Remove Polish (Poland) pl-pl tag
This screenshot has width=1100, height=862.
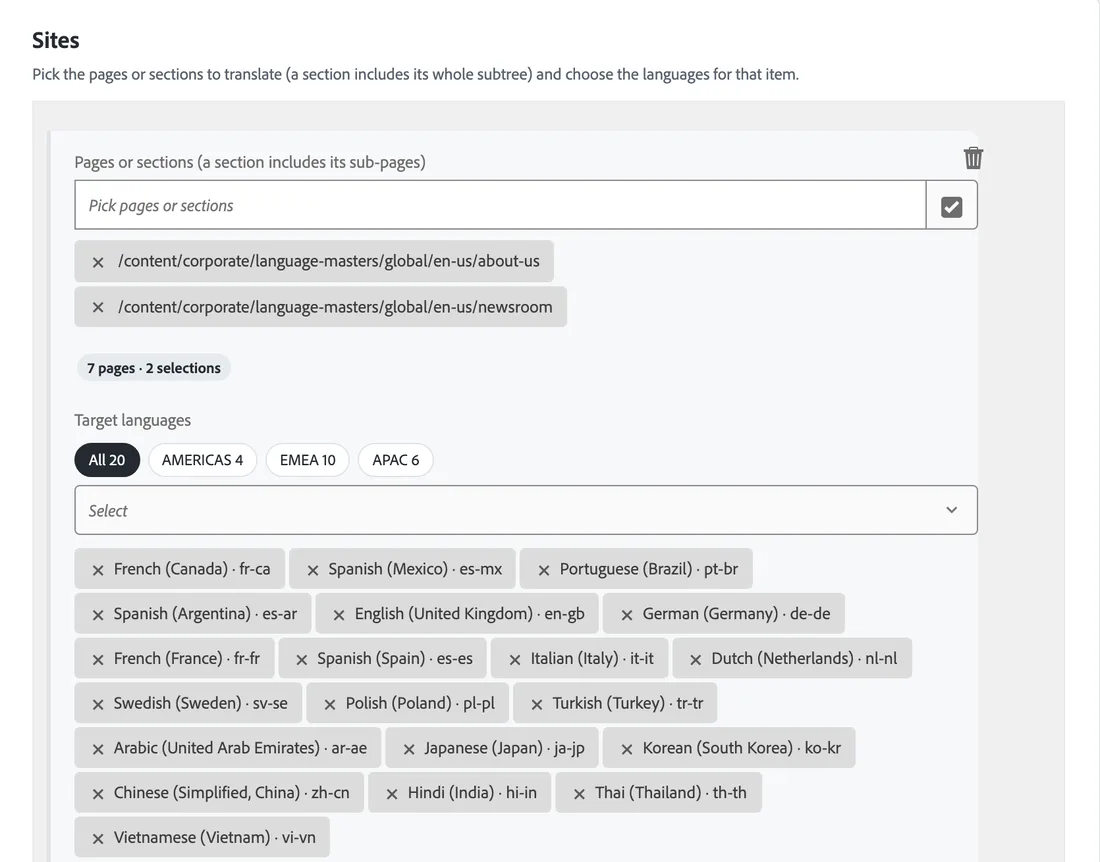(x=330, y=705)
